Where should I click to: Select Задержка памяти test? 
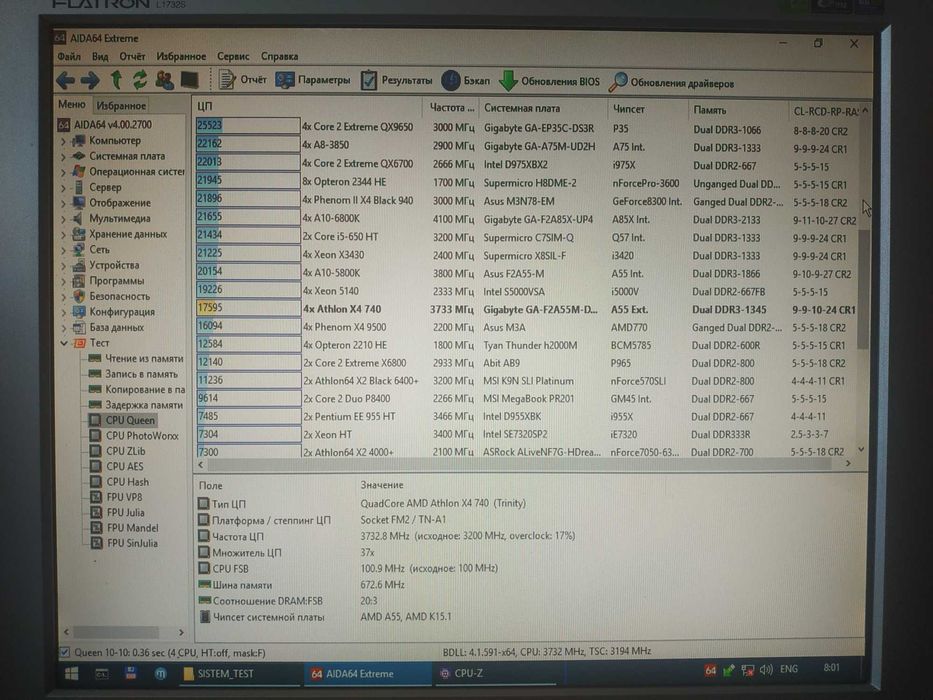click(144, 405)
